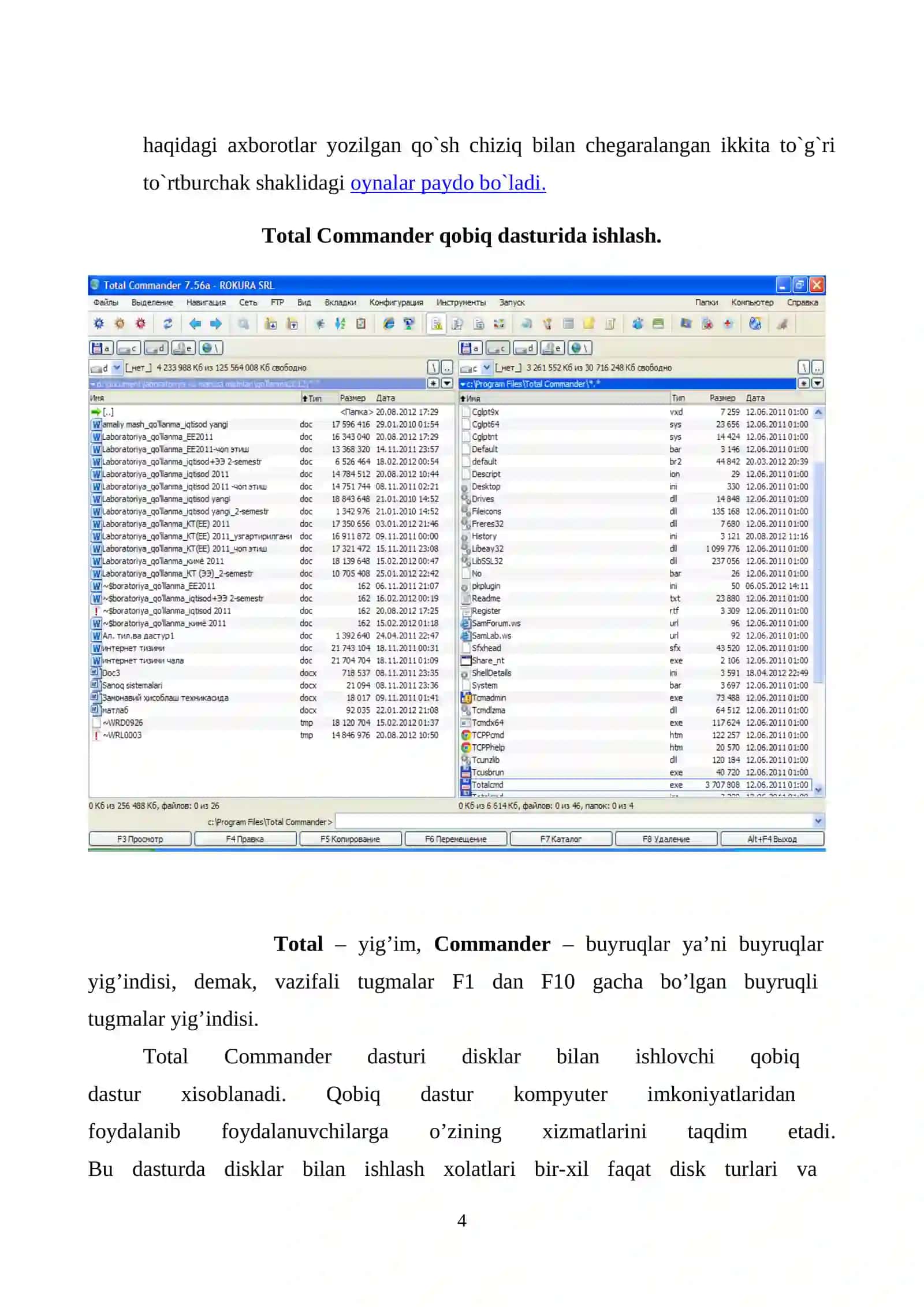Click the F4 Правка button
The width and height of the screenshot is (924, 1307).
click(x=245, y=838)
